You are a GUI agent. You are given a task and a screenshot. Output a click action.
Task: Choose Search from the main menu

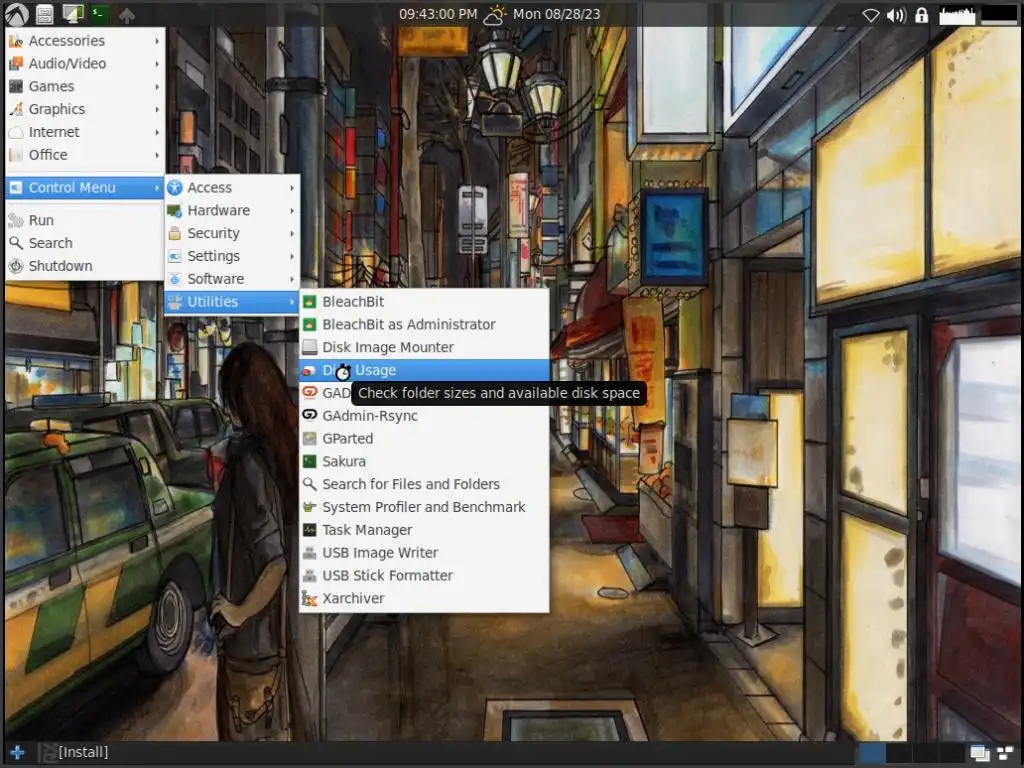(x=84, y=243)
